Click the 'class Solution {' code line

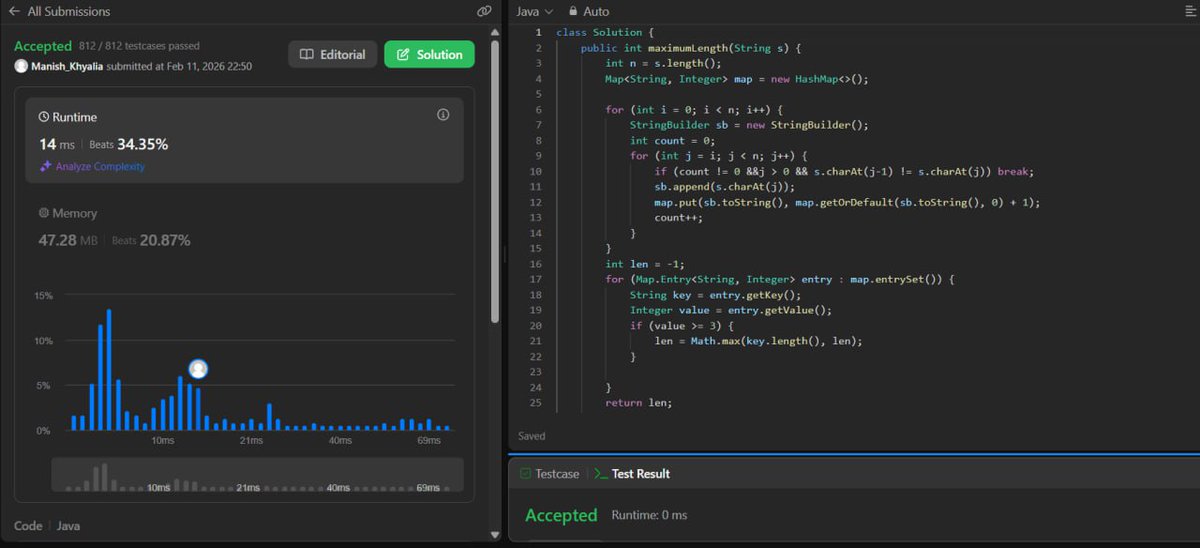pos(605,32)
